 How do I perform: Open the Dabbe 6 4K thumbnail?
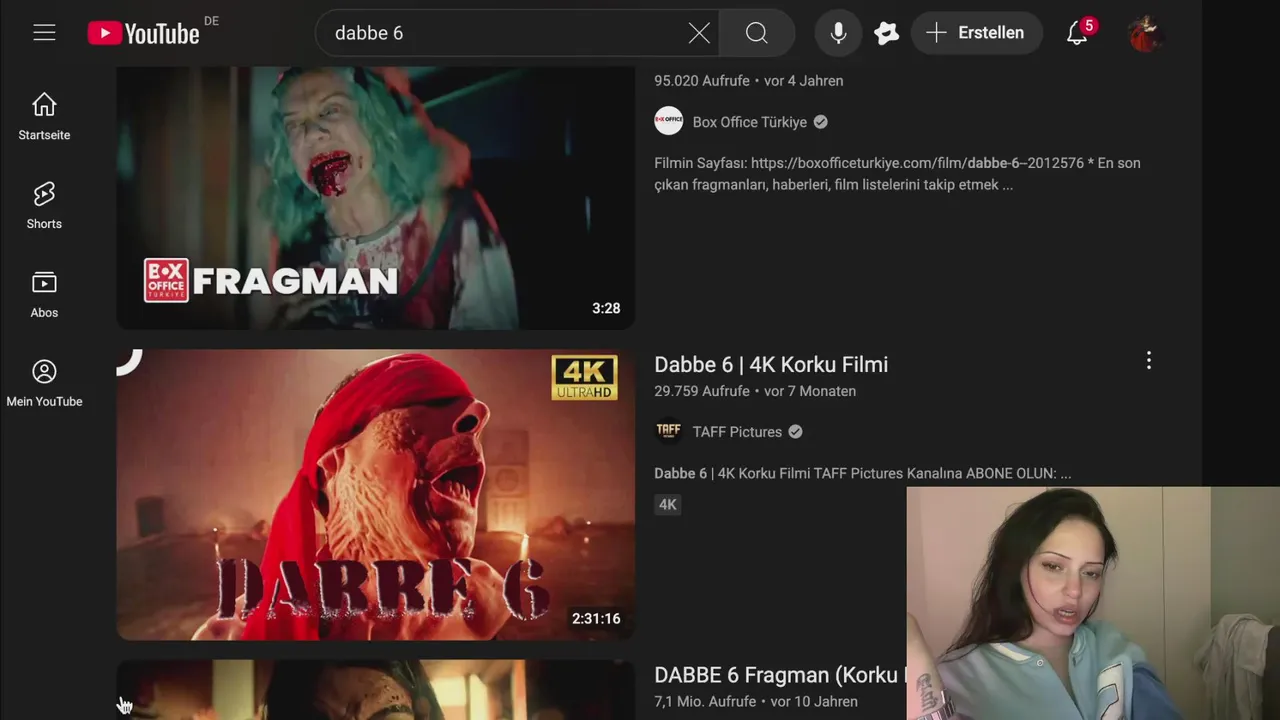coord(376,494)
